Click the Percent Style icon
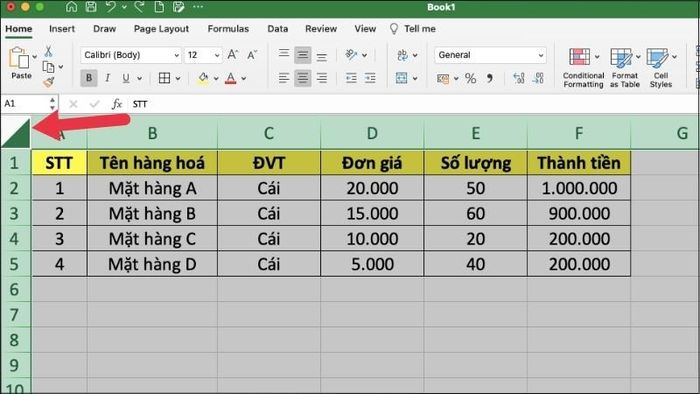 [x=471, y=79]
